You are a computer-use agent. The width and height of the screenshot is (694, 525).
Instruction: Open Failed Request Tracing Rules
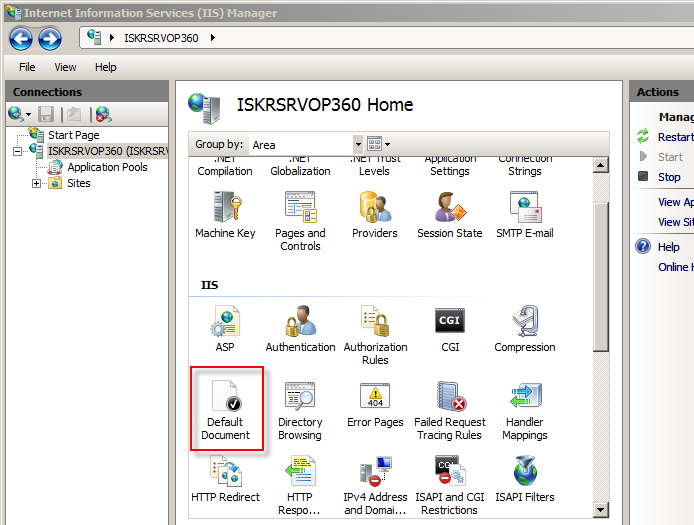(450, 410)
